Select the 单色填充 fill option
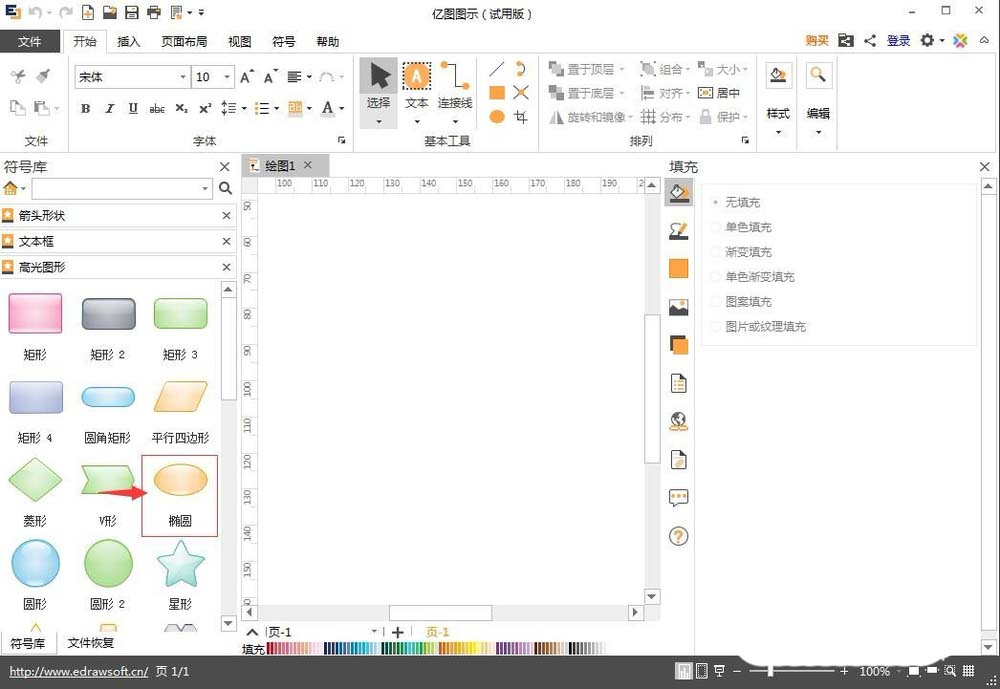Screen dimensions: 1000x689 coord(746,227)
